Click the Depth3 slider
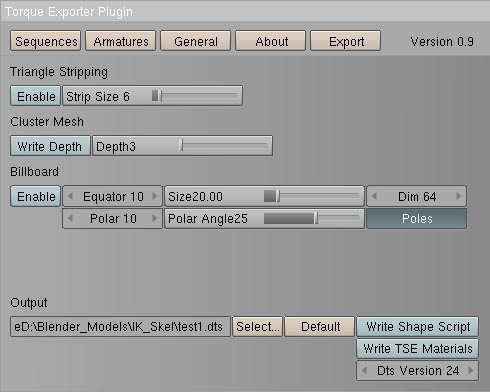Image resolution: width=490 pixels, height=392 pixels. (x=182, y=146)
